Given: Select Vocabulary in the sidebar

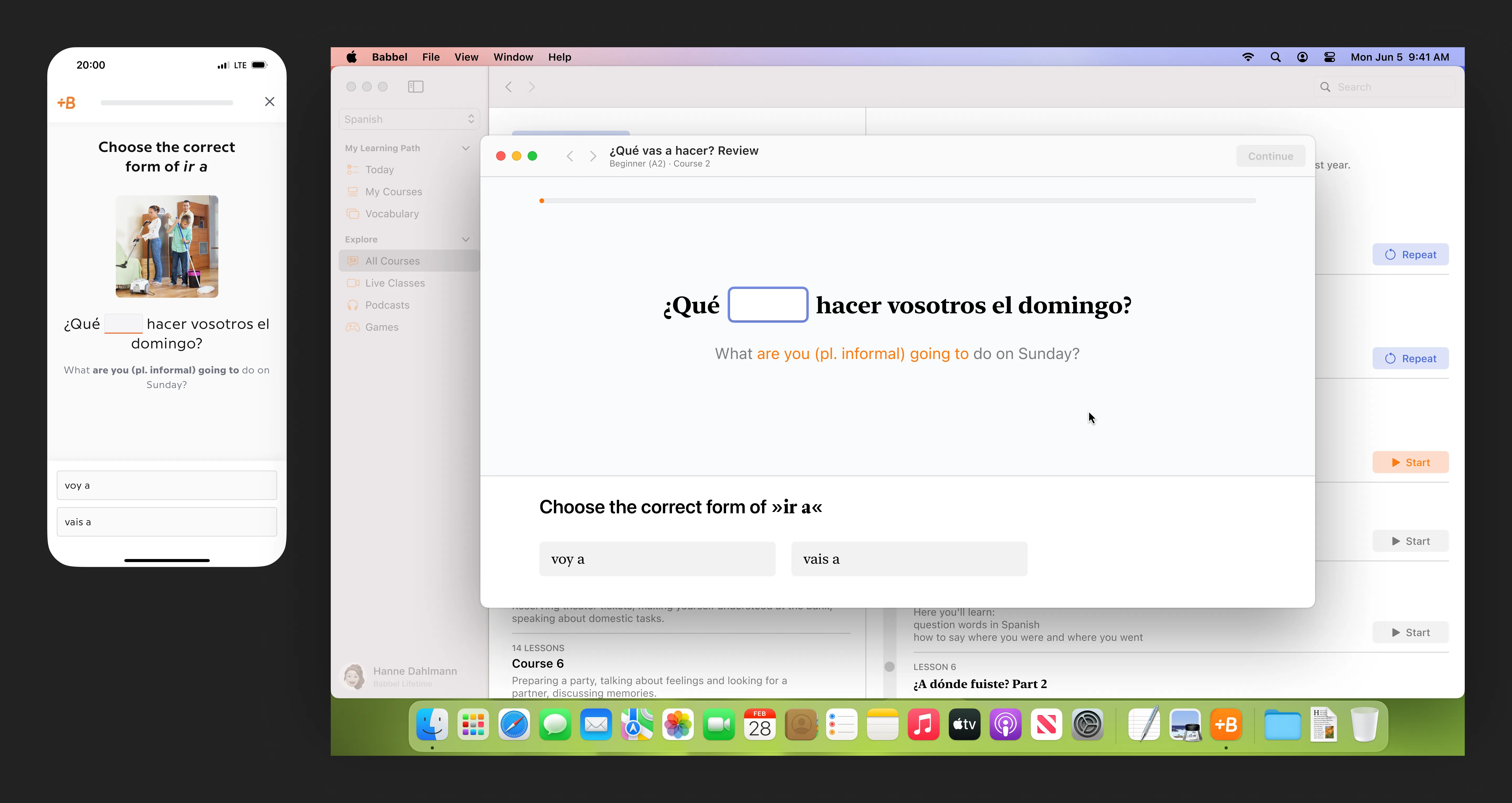Looking at the screenshot, I should pos(409,214).
